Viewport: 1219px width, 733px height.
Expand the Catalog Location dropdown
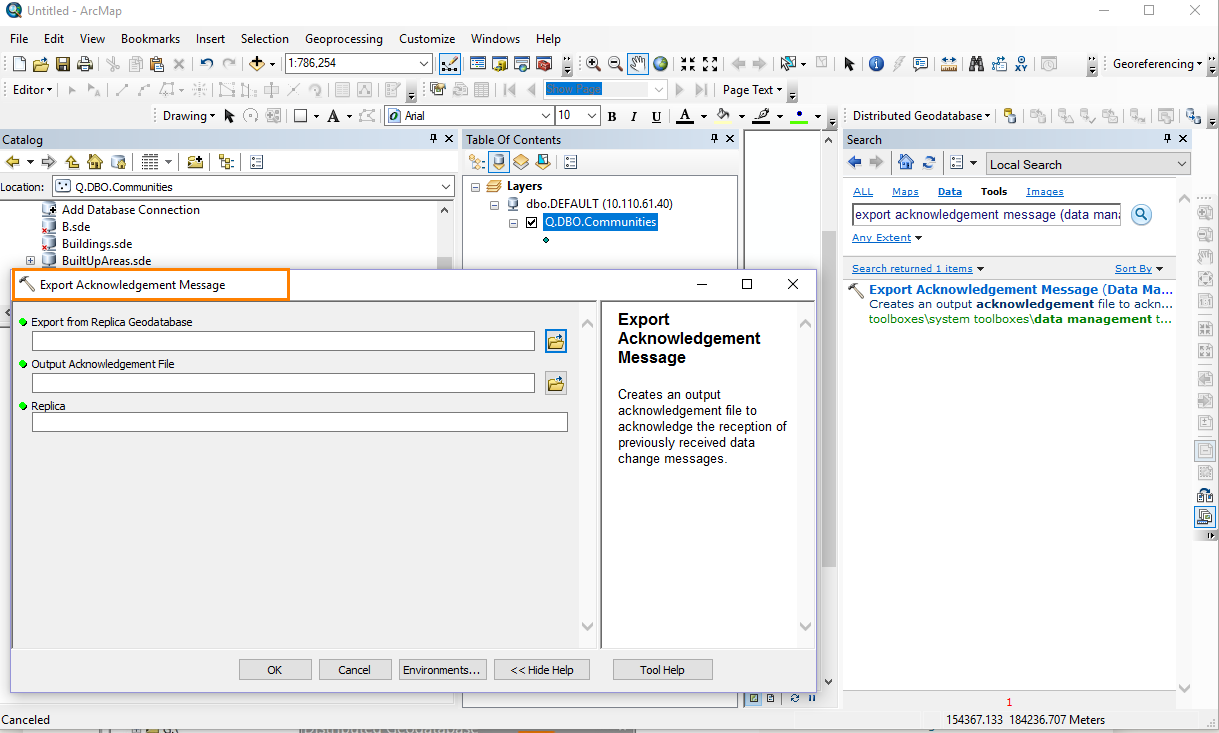[446, 187]
